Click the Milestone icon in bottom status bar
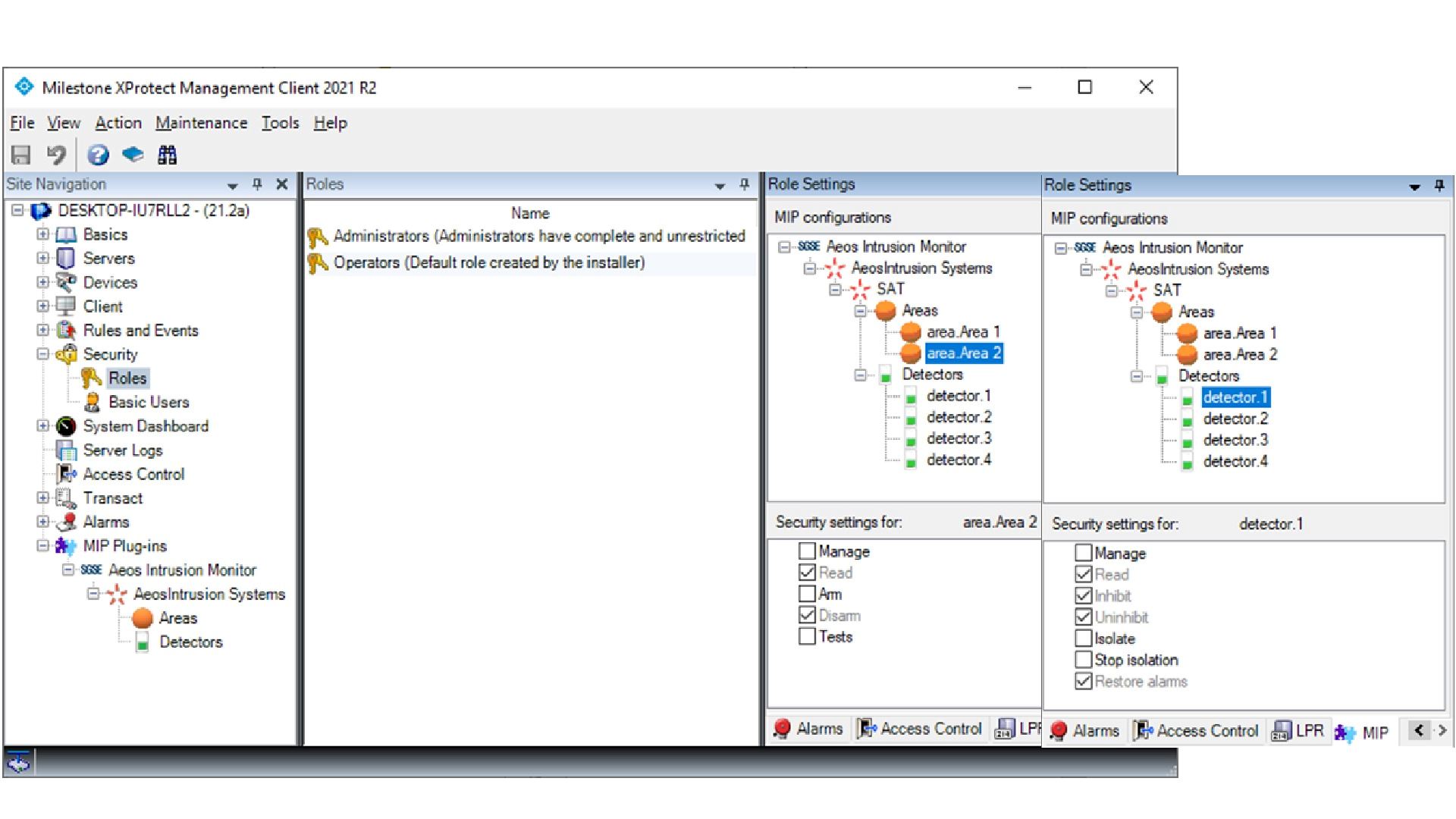This screenshot has width=1456, height=819. (19, 761)
